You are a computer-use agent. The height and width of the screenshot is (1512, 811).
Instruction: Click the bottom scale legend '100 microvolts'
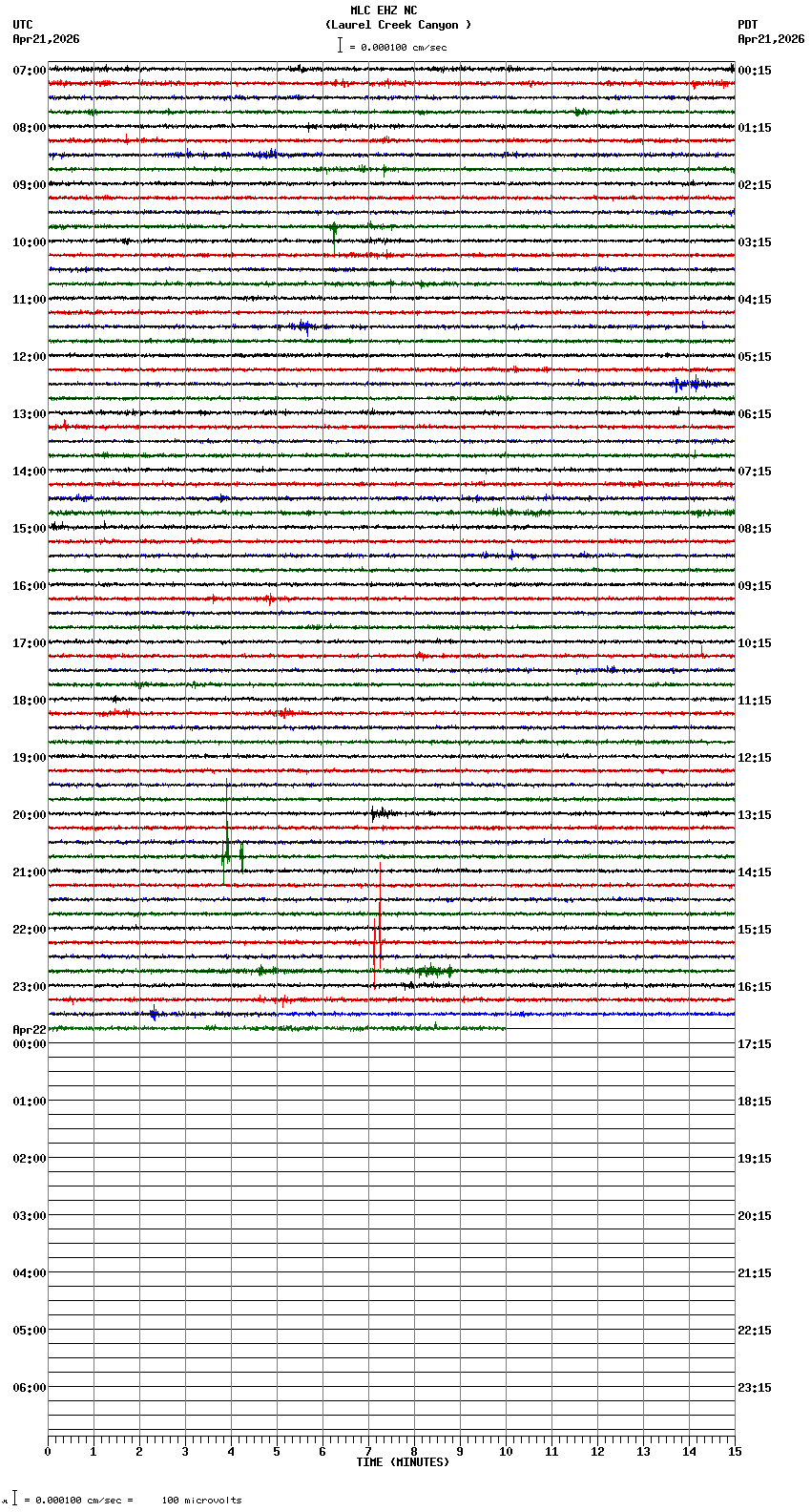coord(201,1501)
